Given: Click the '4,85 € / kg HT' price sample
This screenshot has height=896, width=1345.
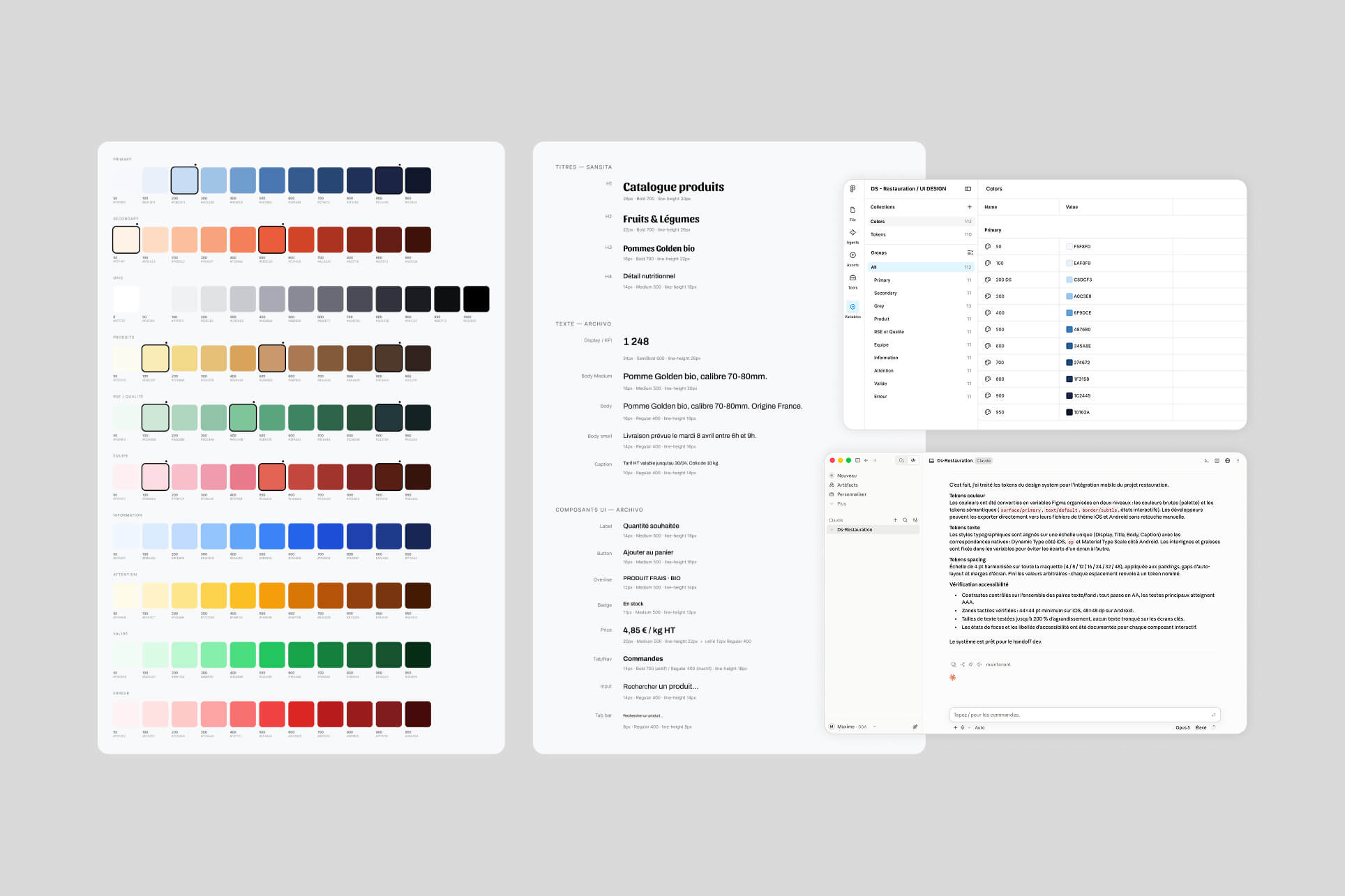Looking at the screenshot, I should [x=649, y=630].
